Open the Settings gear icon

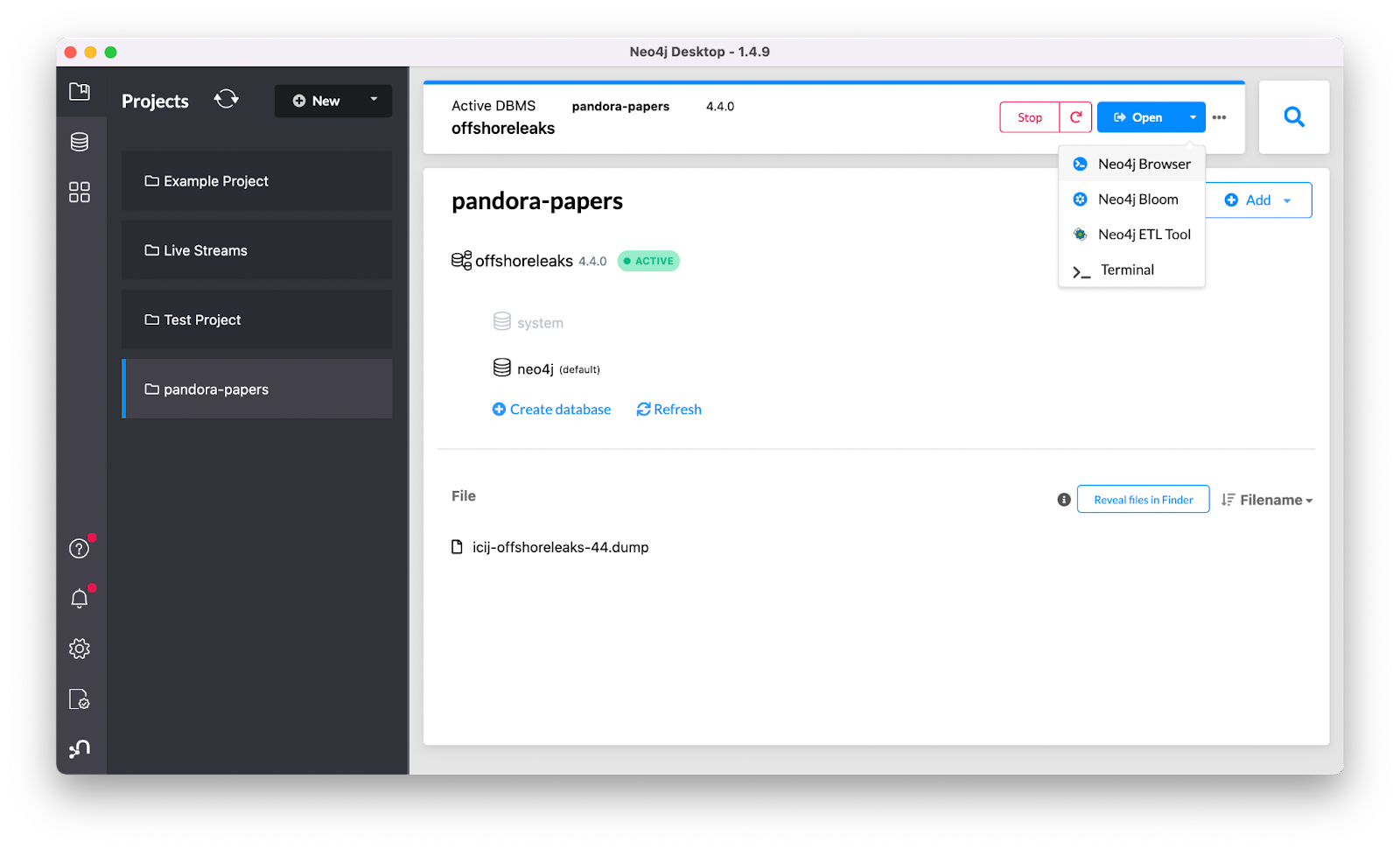point(80,649)
